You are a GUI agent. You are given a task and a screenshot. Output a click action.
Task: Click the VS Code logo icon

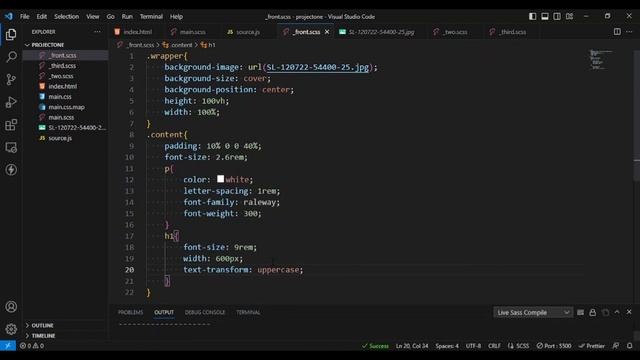(9, 16)
